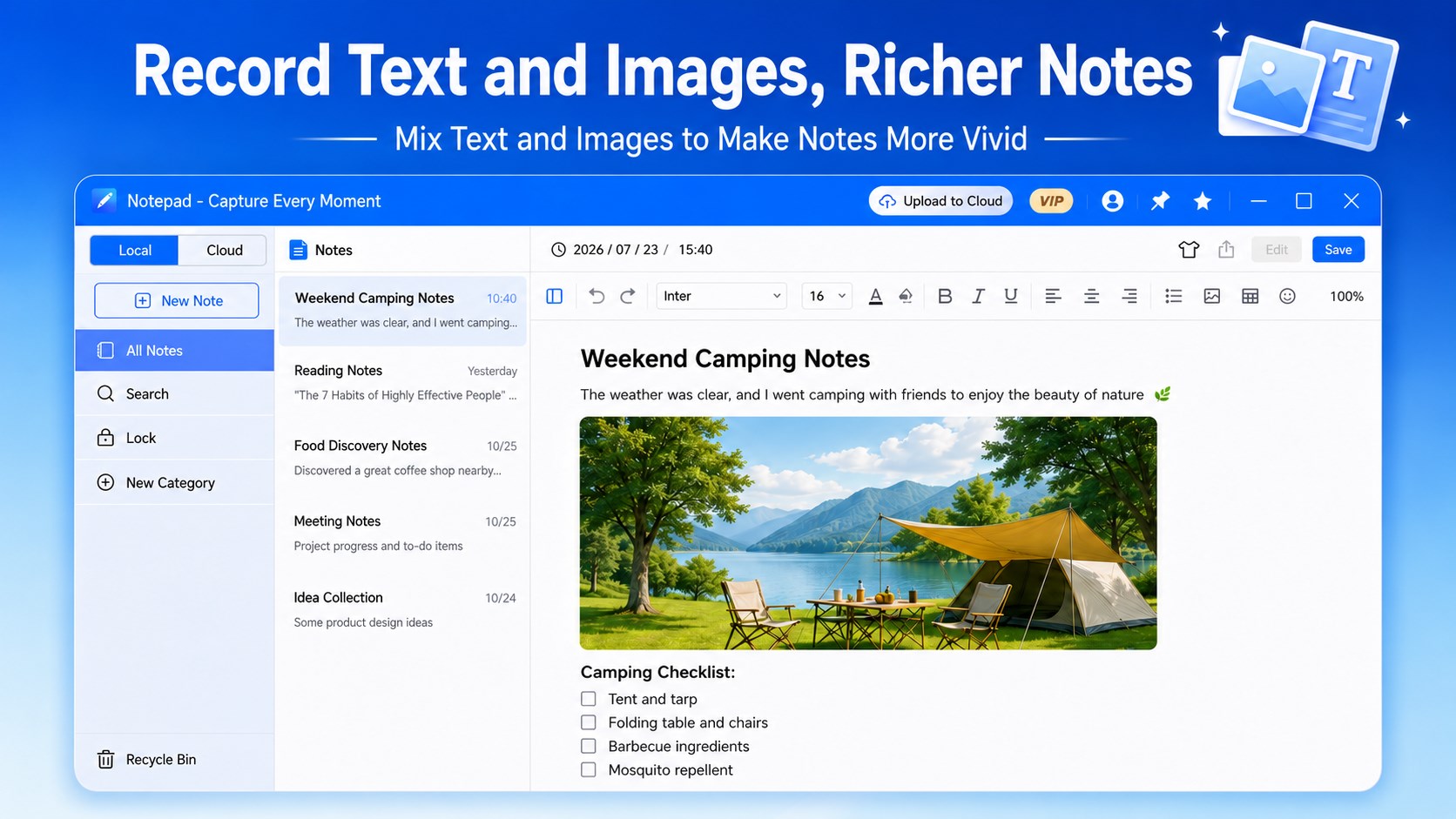The height and width of the screenshot is (819, 1456).
Task: Open the emoji picker
Action: [x=1287, y=296]
